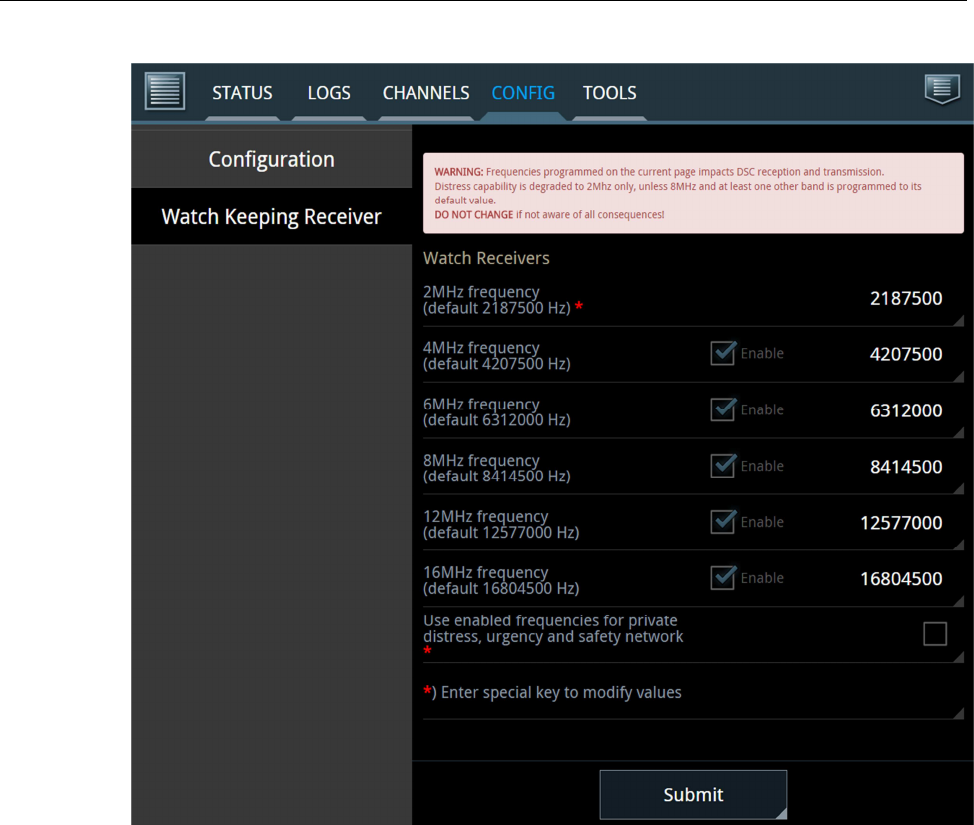This screenshot has height=825, width=974.
Task: Switch to the LOGS tab
Action: [x=329, y=93]
